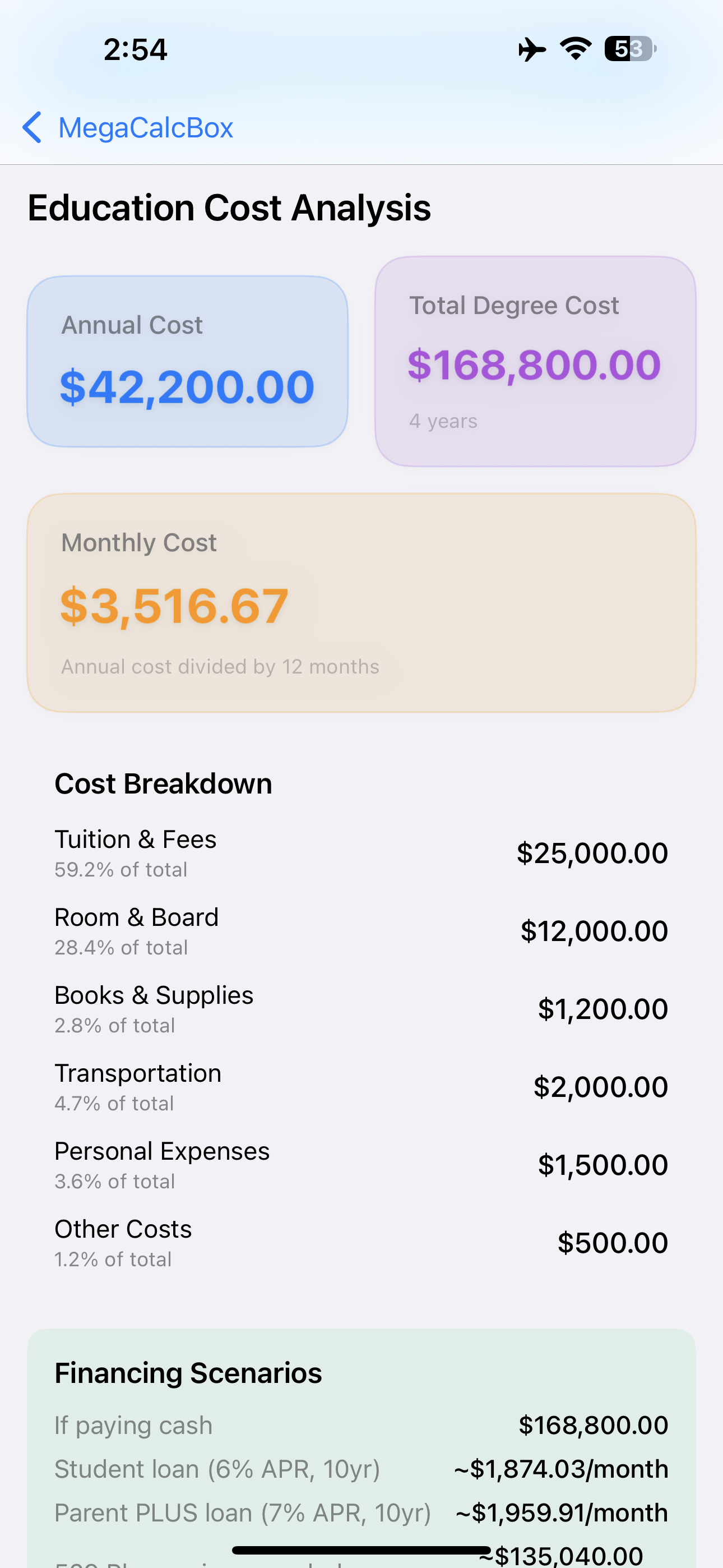The height and width of the screenshot is (1568, 723).
Task: Select the Personal Expenses row
Action: (361, 1164)
